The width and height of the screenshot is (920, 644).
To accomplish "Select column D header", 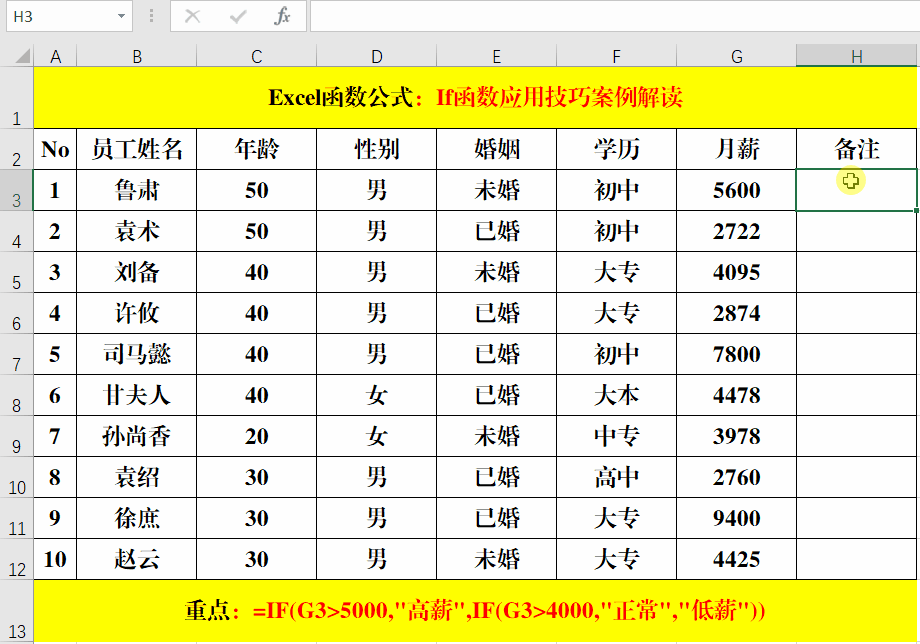I will 377,56.
